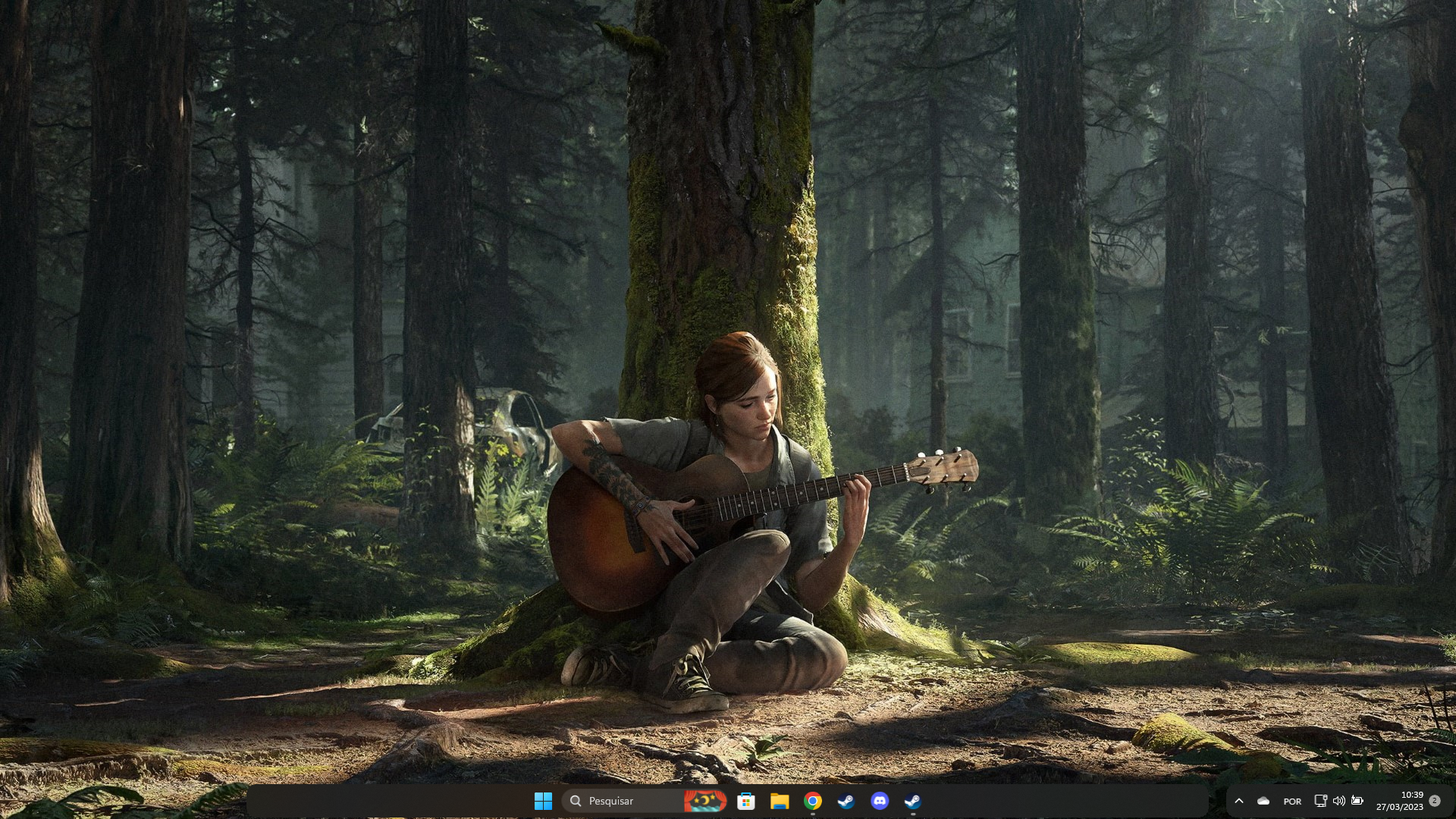Click the network monitor tray icon
The width and height of the screenshot is (1456, 819).
[1320, 801]
